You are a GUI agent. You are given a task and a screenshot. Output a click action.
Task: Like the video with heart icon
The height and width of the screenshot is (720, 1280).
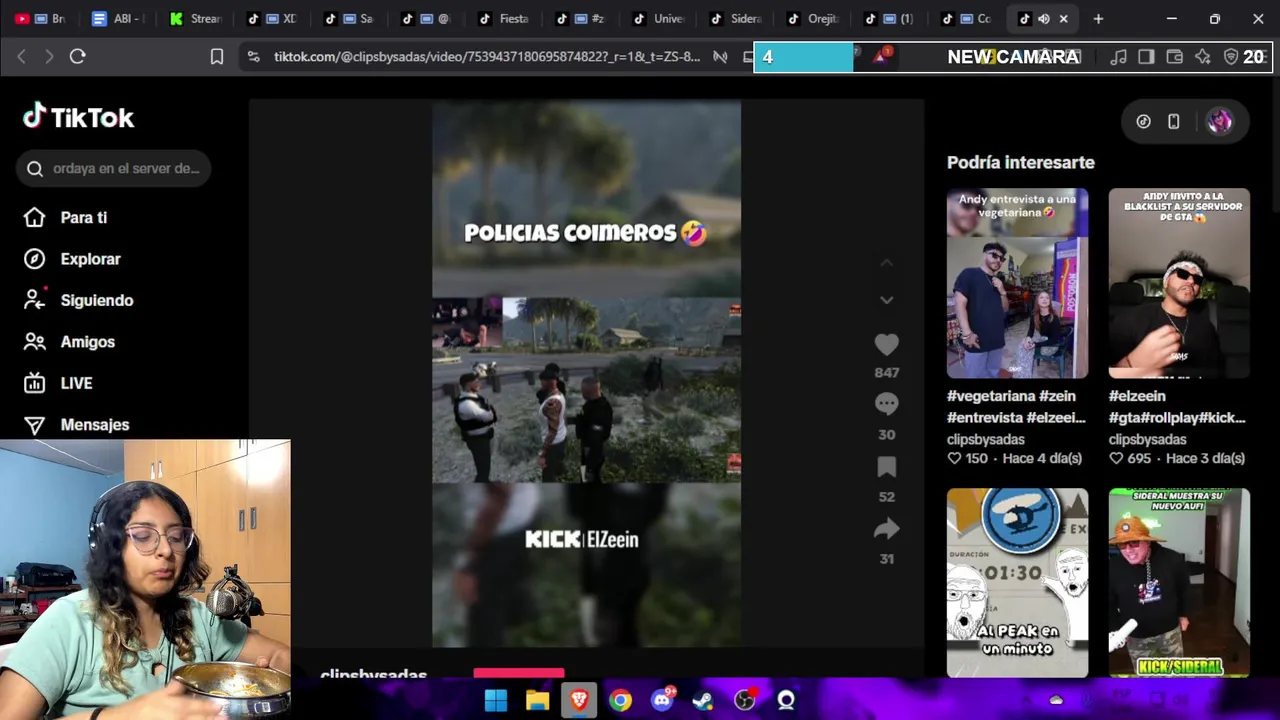coord(886,345)
